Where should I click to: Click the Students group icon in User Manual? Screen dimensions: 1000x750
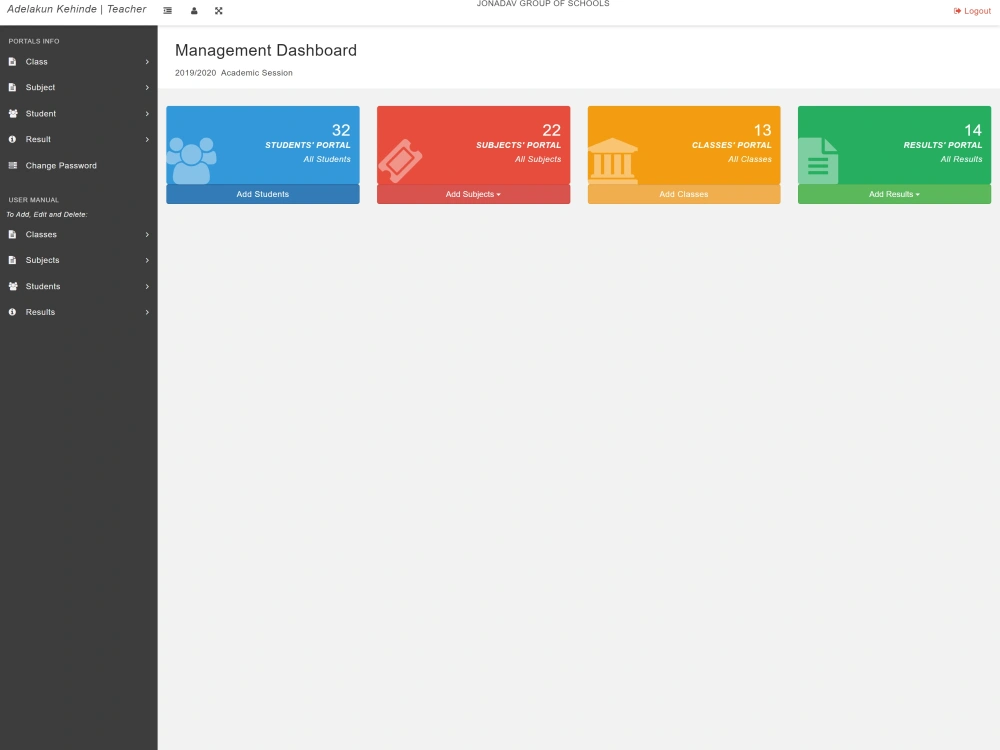(13, 286)
